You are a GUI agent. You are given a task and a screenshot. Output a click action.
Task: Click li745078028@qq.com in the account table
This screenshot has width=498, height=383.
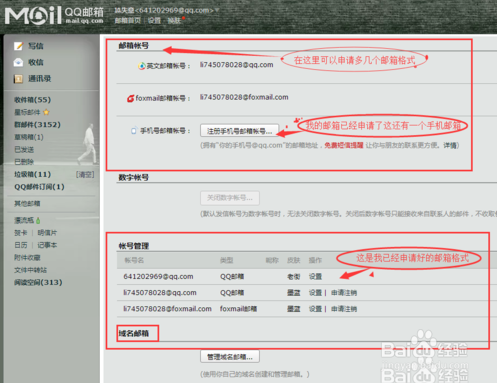160,293
